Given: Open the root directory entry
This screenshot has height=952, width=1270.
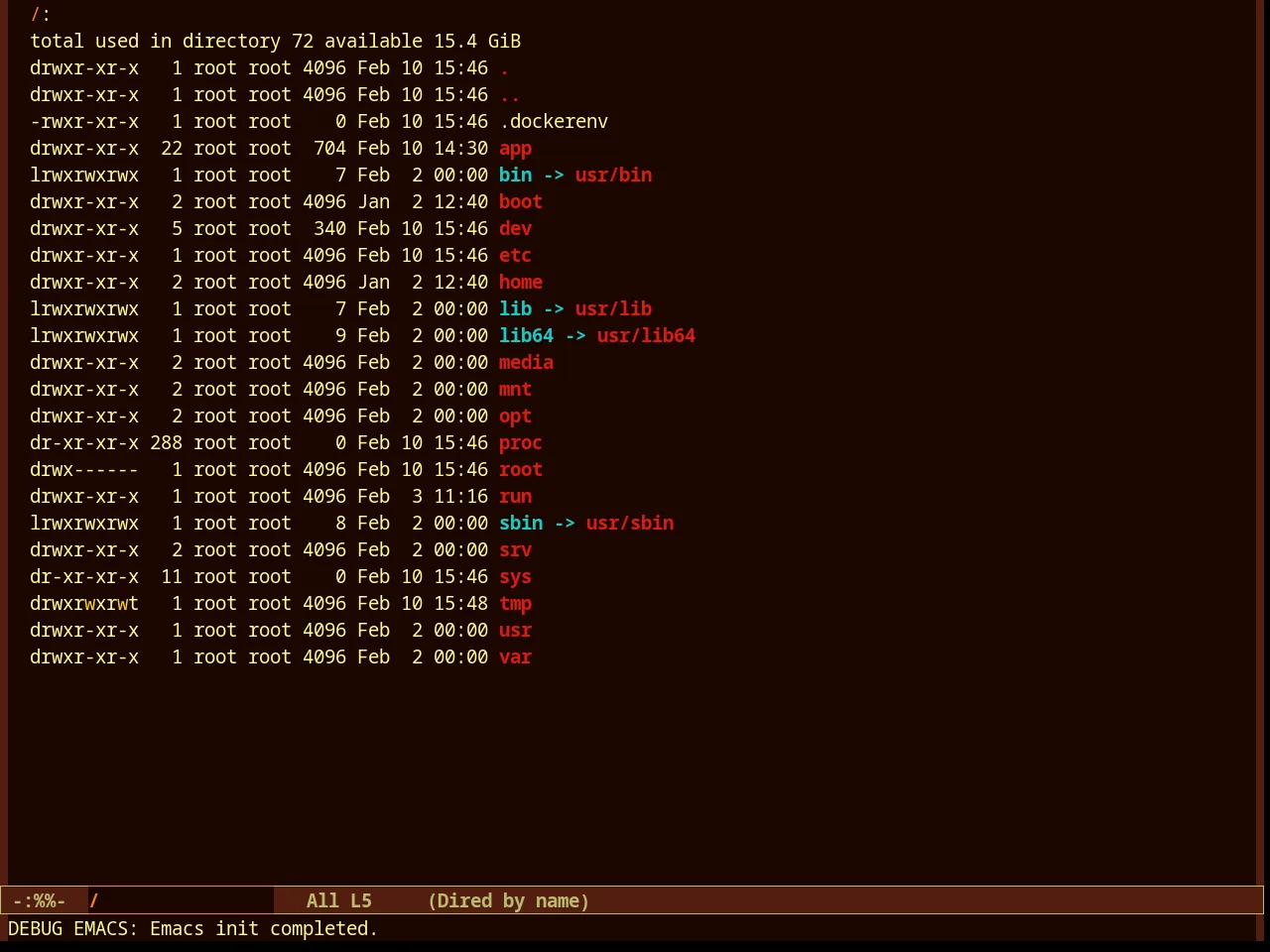Looking at the screenshot, I should pos(520,470).
